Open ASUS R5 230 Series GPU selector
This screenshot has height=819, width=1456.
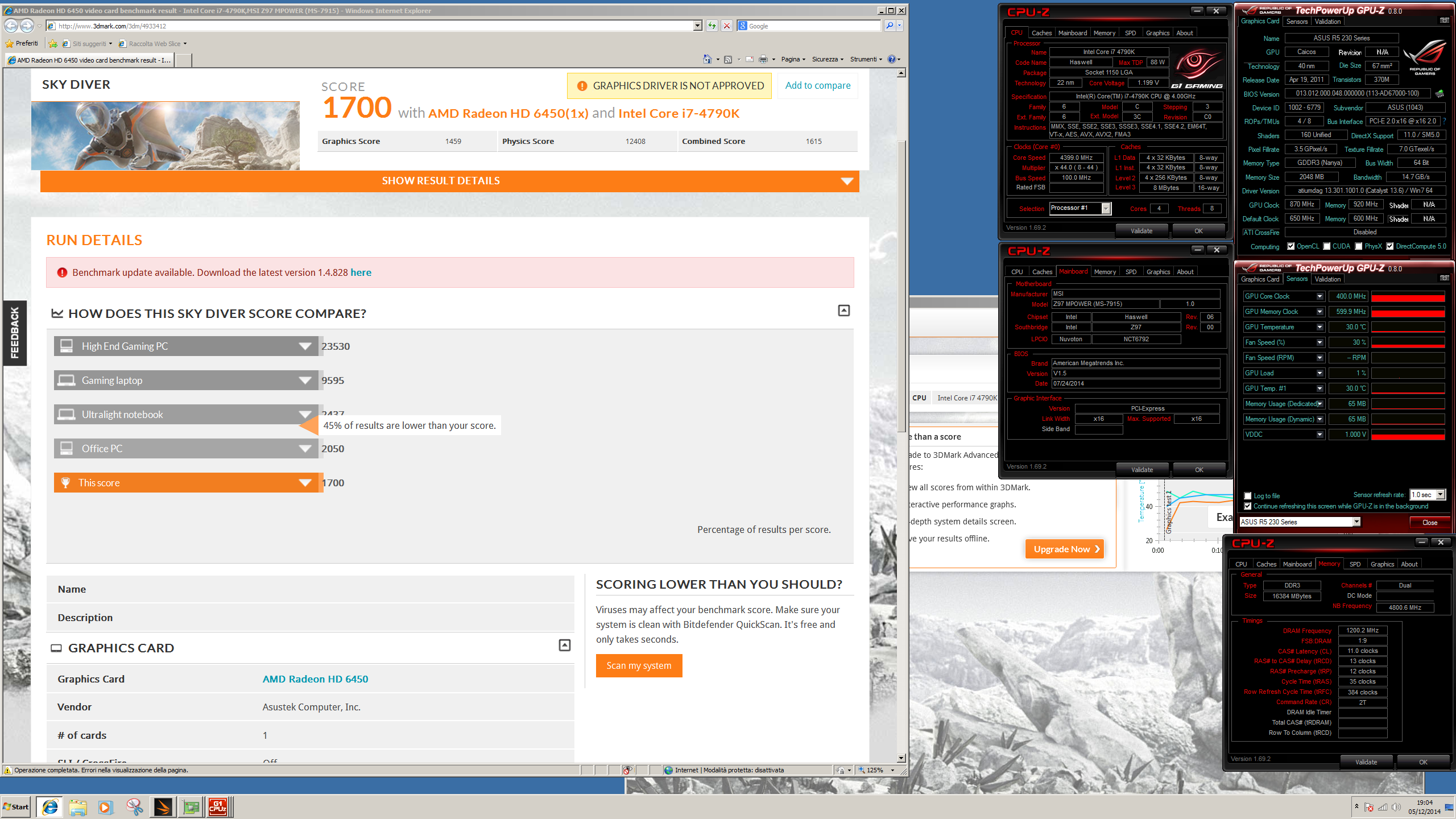tap(1356, 522)
